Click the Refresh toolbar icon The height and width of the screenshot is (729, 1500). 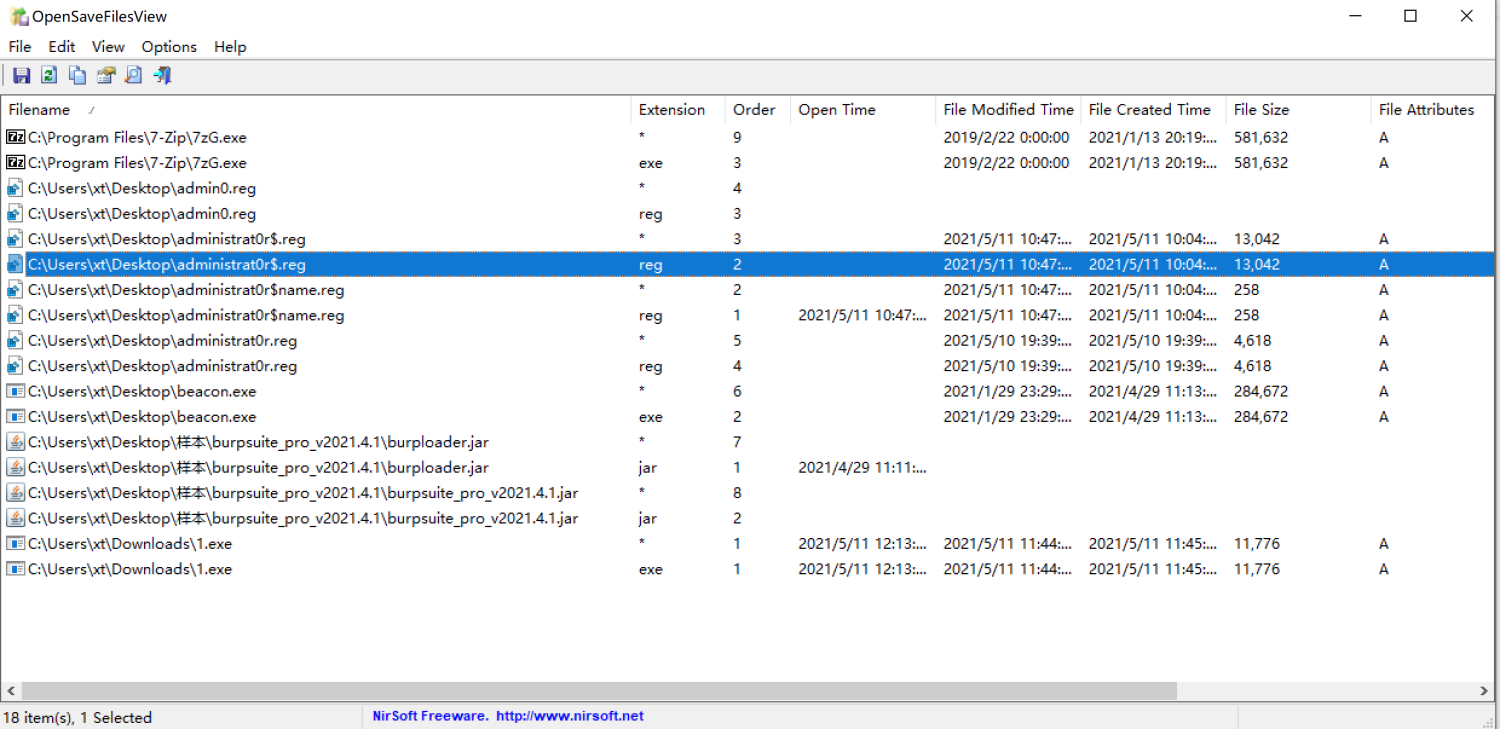point(49,75)
